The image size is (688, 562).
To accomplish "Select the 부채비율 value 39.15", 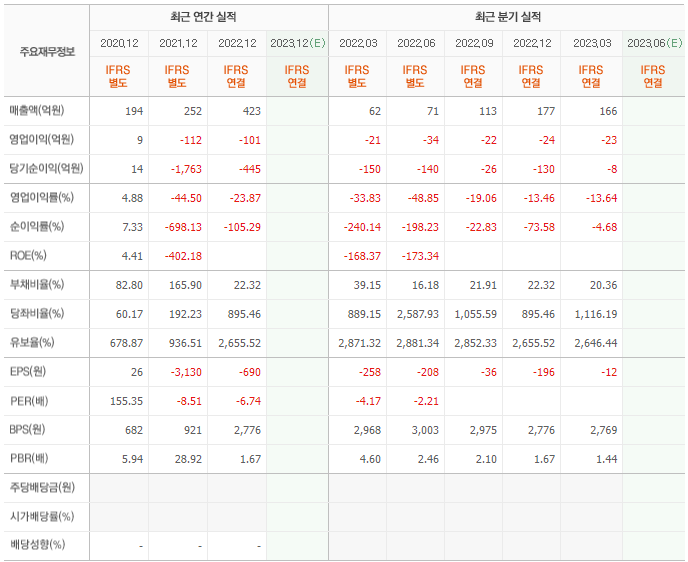I will pos(367,285).
